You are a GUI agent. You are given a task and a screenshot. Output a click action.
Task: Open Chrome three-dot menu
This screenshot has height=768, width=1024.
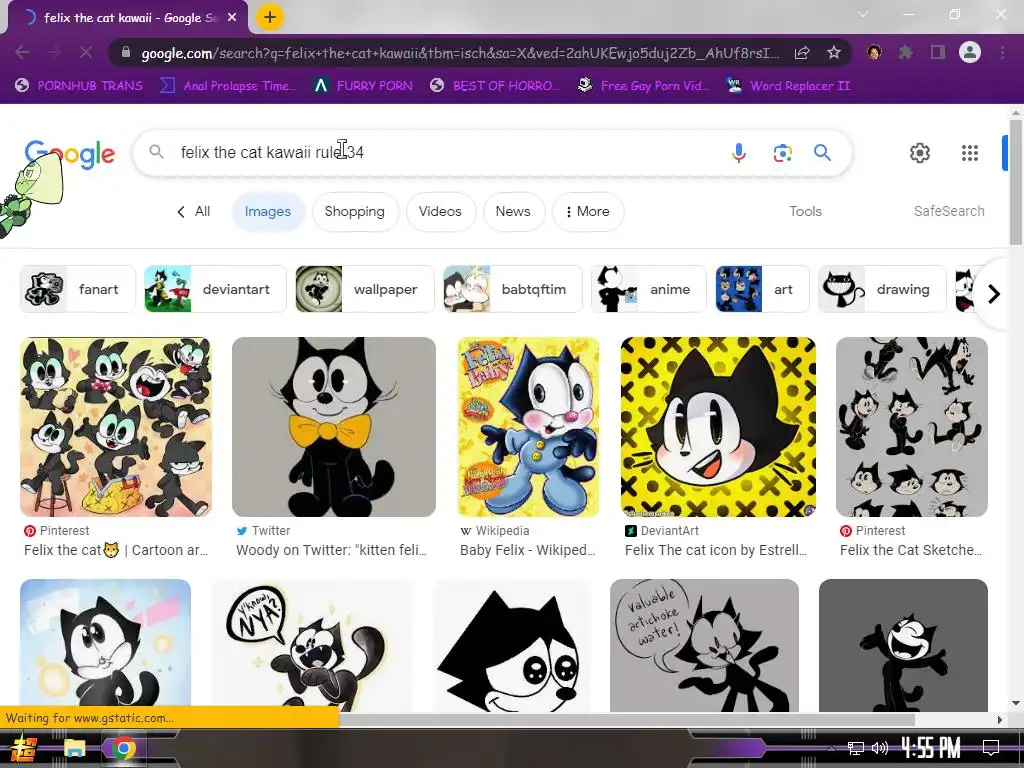click(x=1002, y=52)
